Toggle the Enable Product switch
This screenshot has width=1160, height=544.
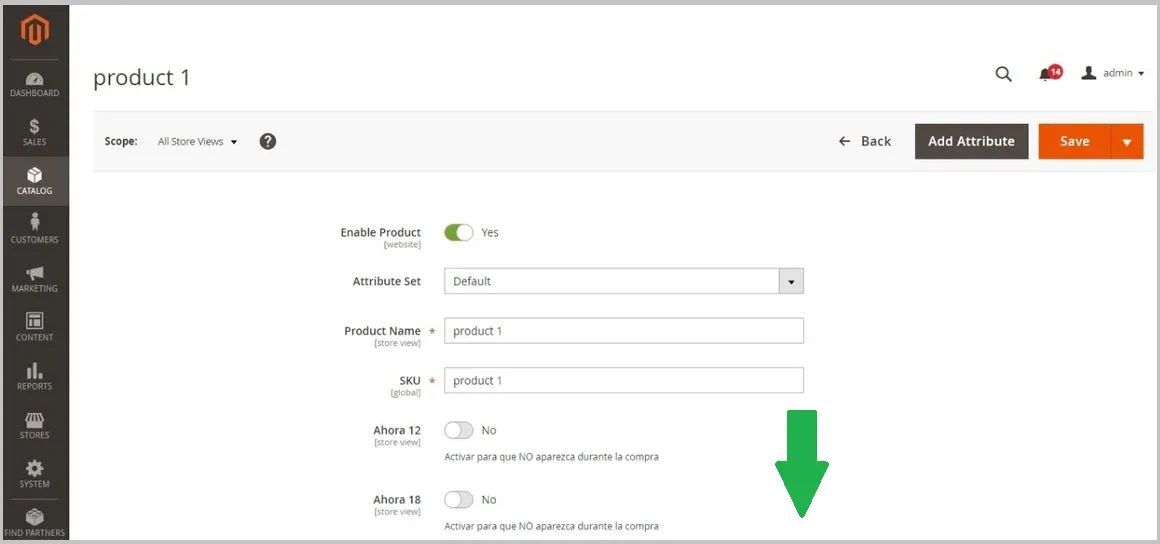coord(459,232)
